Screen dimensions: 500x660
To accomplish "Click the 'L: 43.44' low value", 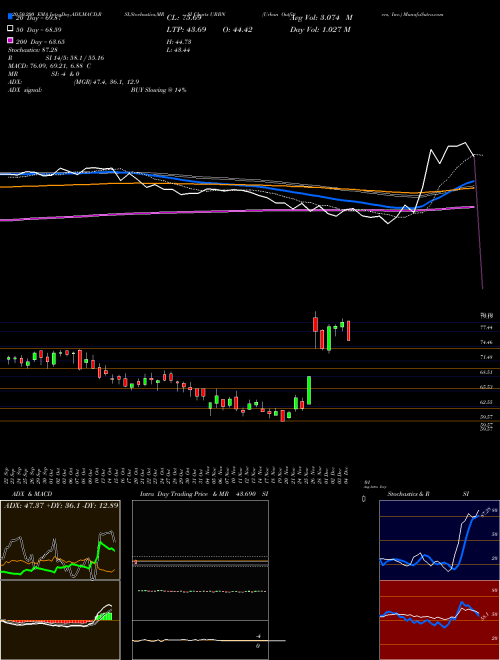I will coord(179,50).
